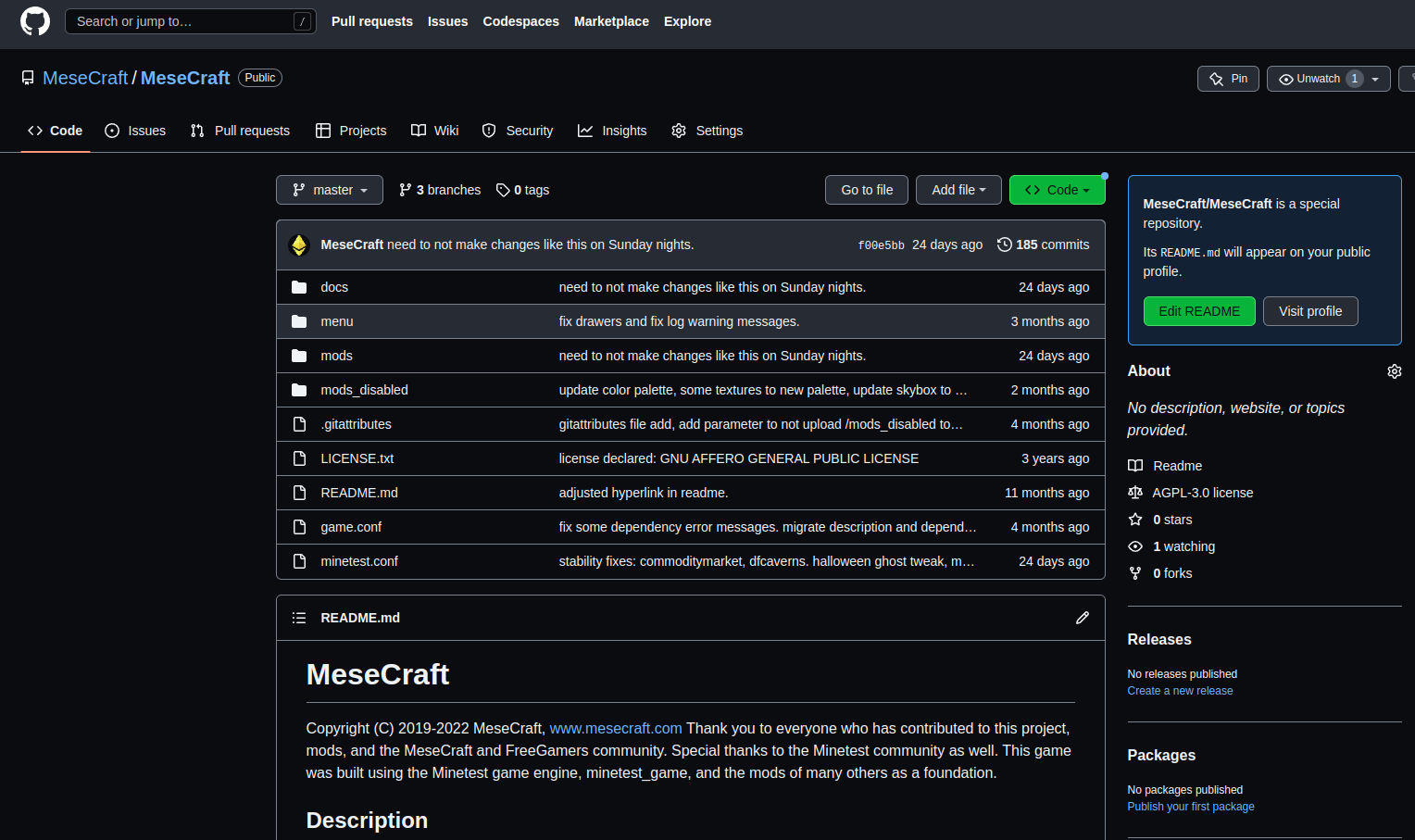
Task: Expand the Unwatch dropdown arrow
Action: tap(1375, 79)
